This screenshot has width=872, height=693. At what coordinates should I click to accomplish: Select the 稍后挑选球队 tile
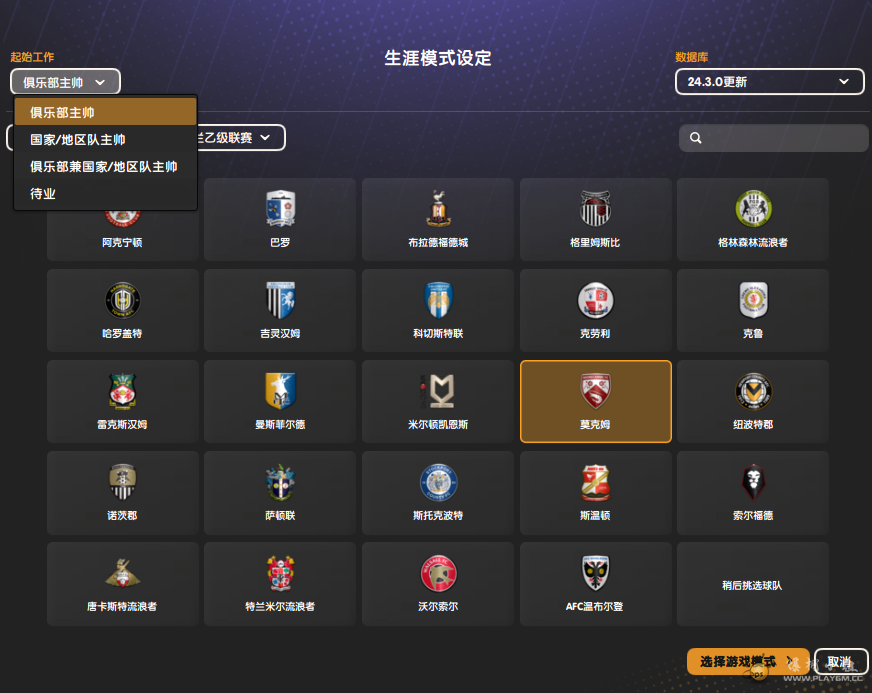(753, 584)
